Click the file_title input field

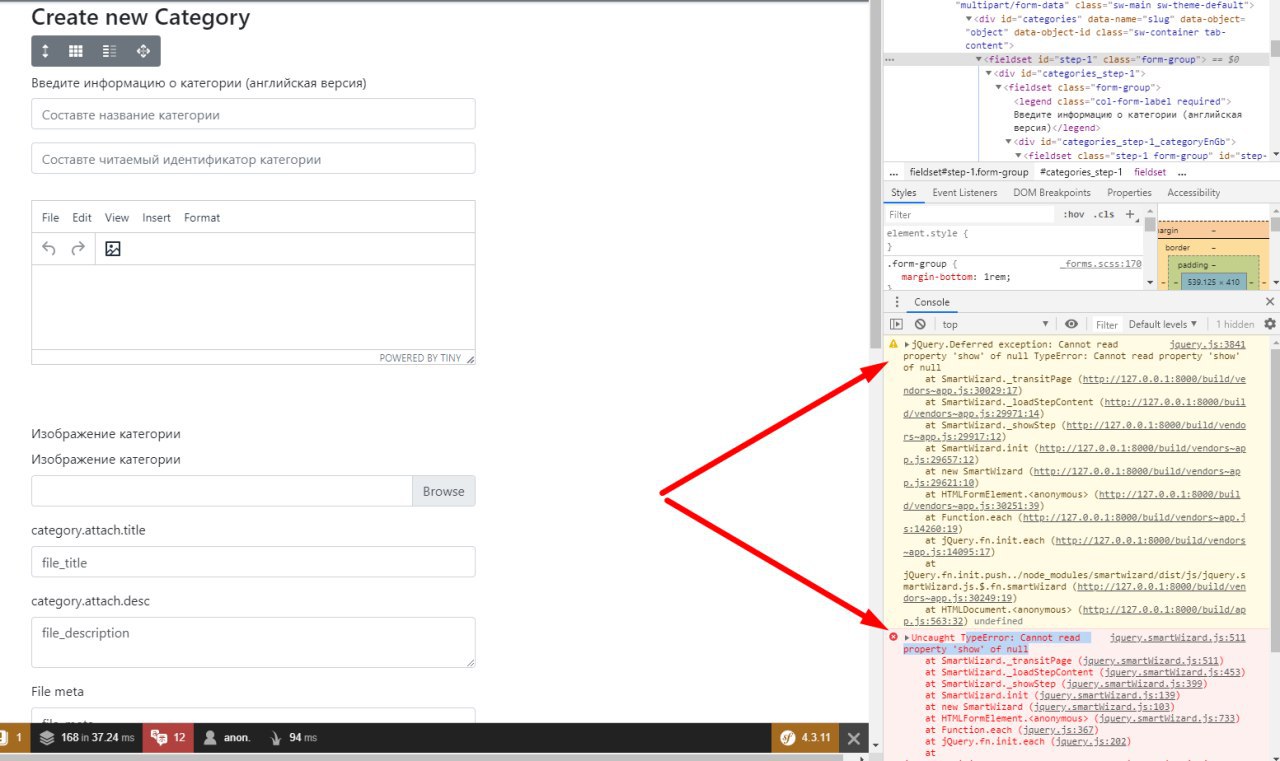253,562
